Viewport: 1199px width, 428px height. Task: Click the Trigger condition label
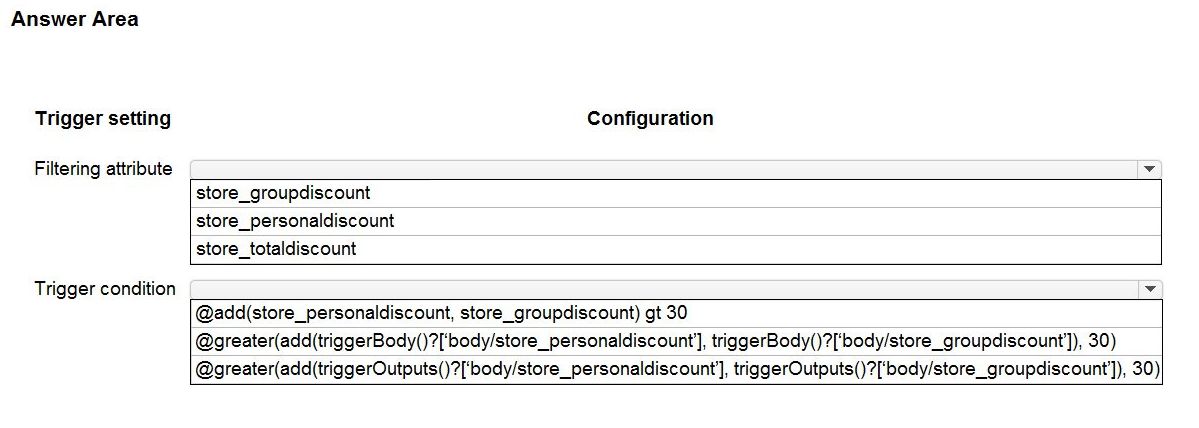coord(105,289)
